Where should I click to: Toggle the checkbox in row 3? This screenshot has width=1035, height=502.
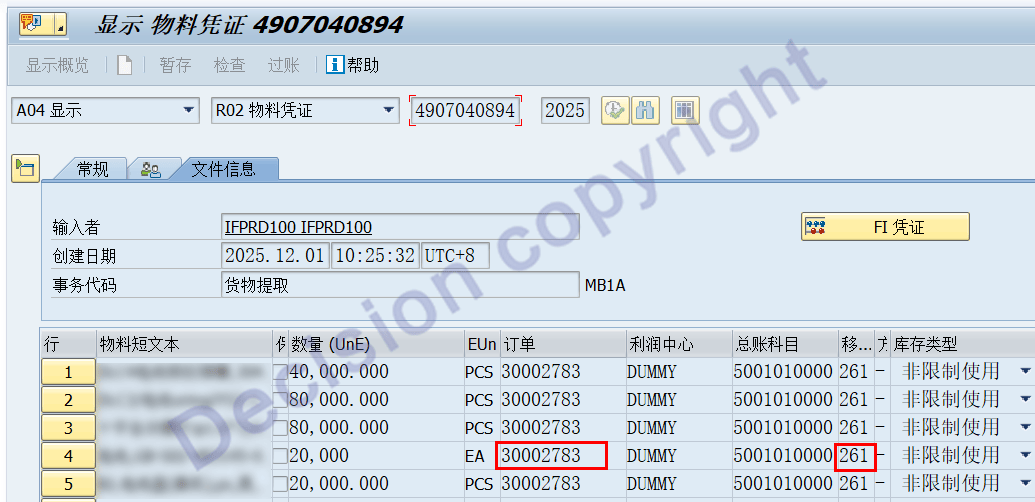point(281,428)
